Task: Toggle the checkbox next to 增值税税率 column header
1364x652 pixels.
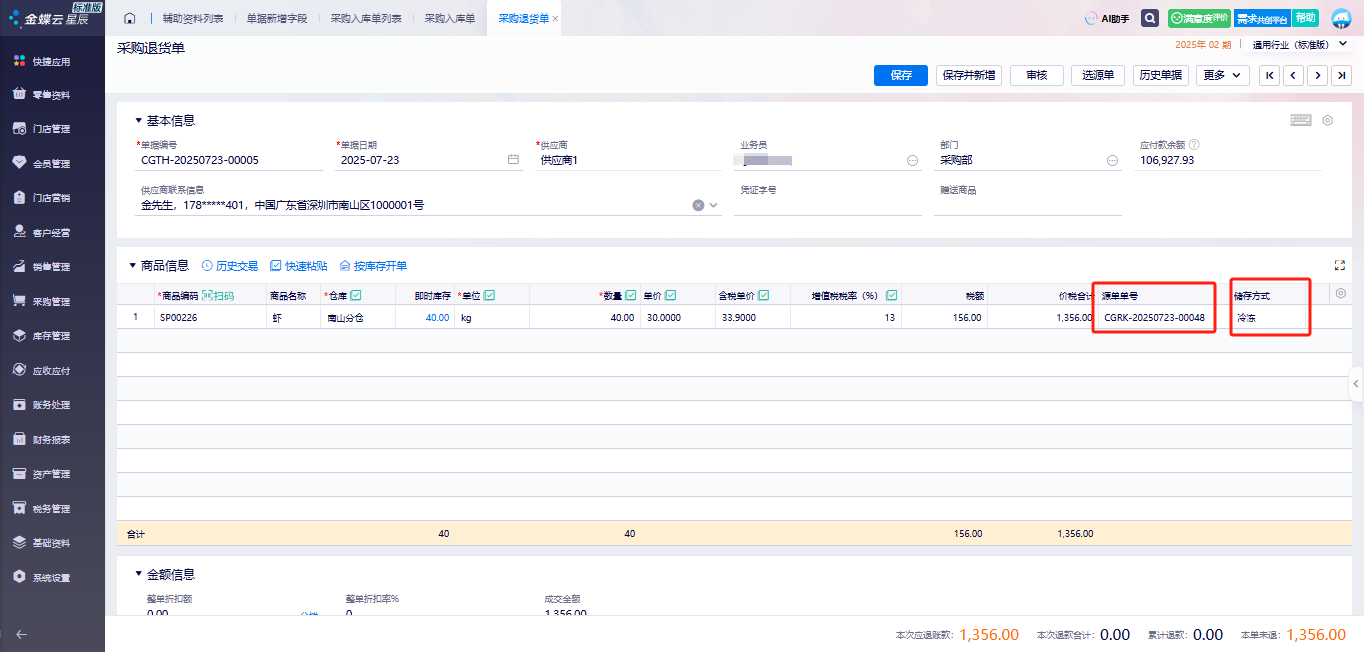Action: point(891,295)
